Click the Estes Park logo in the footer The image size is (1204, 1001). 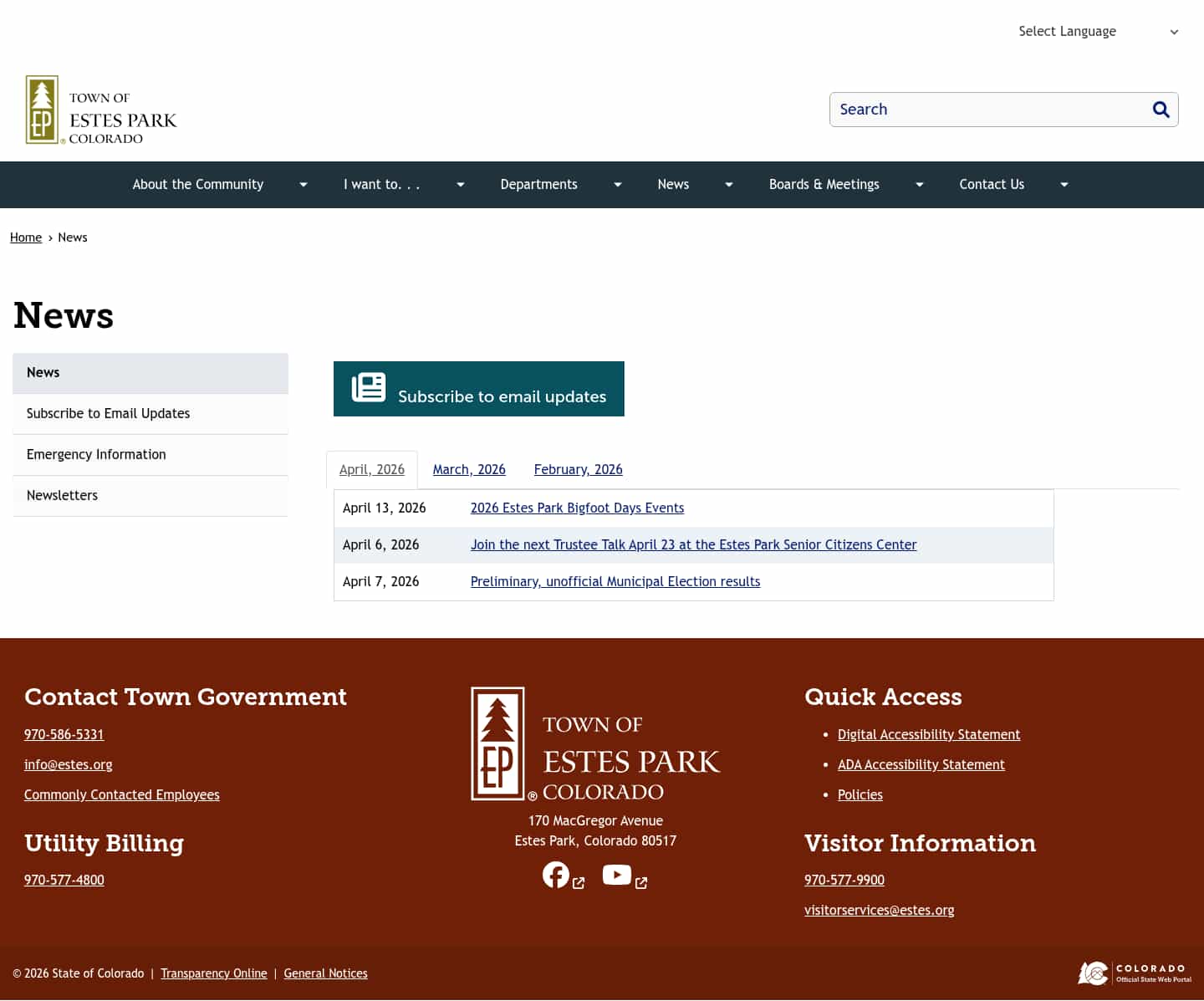click(595, 743)
